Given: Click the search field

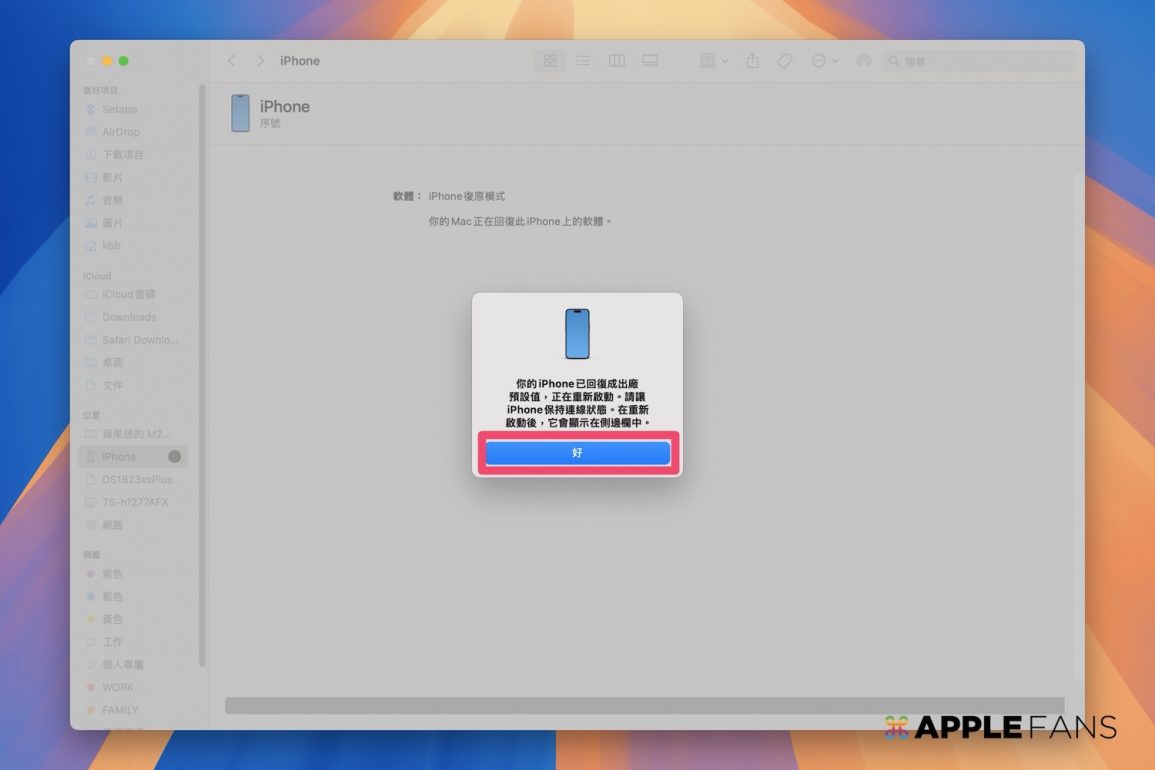Looking at the screenshot, I should click(x=980, y=61).
